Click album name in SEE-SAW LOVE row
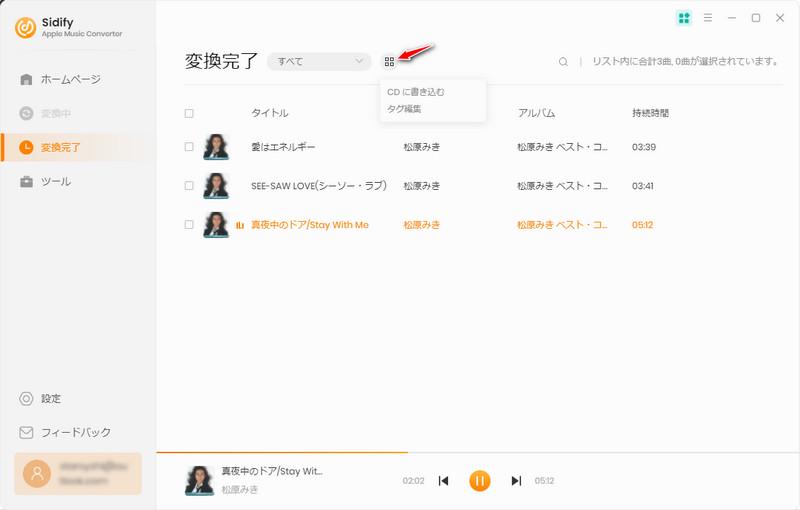This screenshot has width=800, height=510. (562, 186)
